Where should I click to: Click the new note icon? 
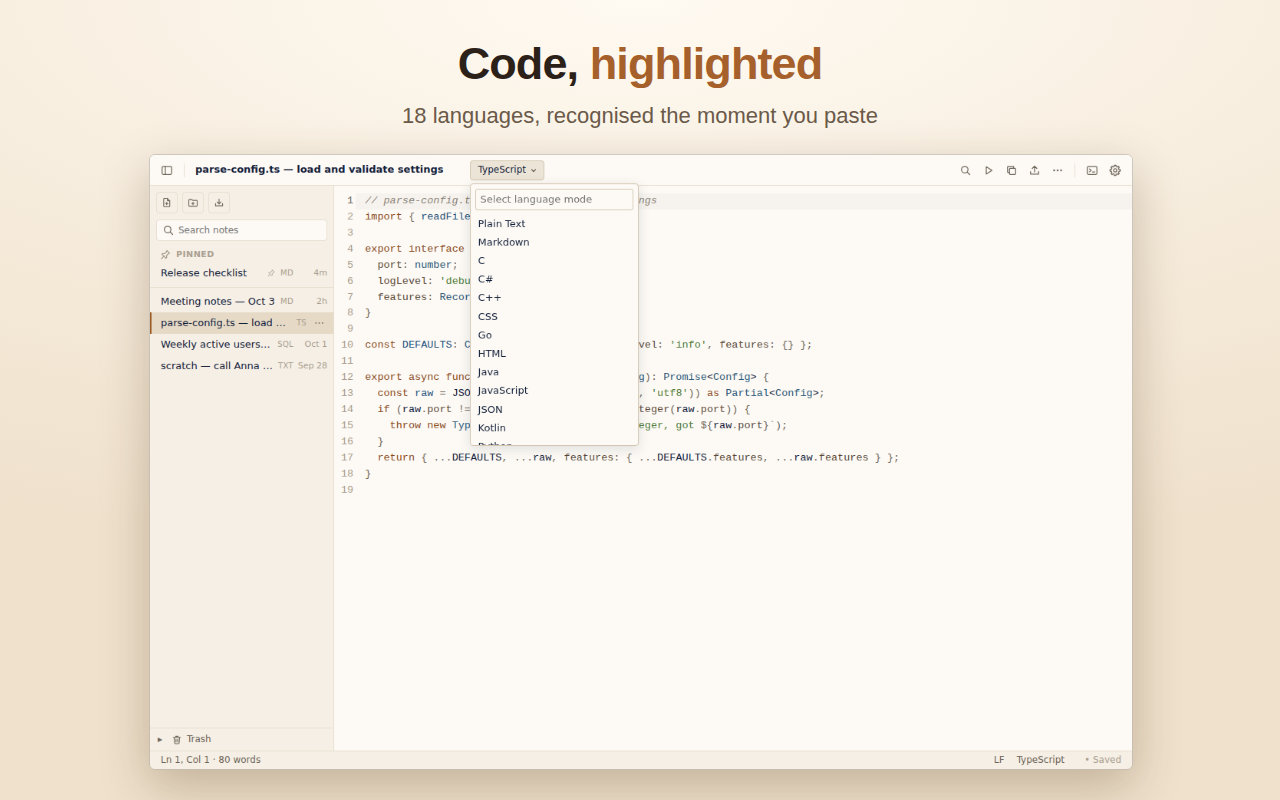pos(167,203)
